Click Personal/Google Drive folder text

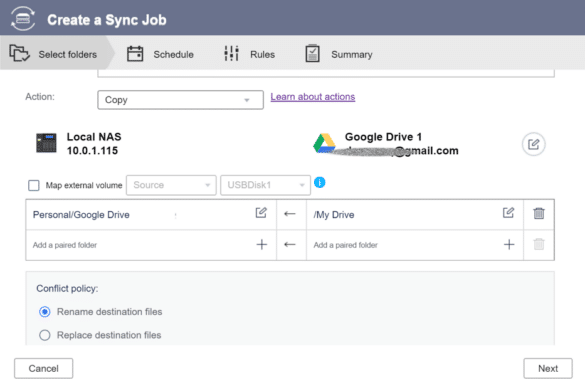[81, 215]
